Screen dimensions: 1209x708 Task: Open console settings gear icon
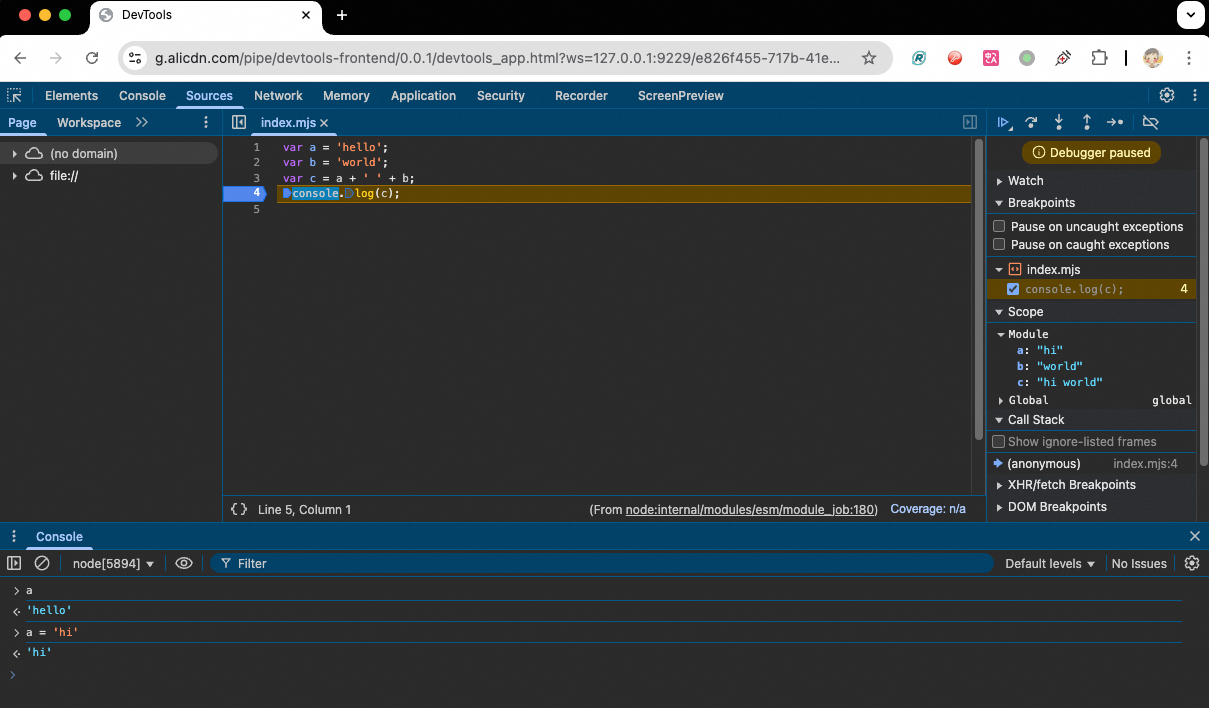pos(1192,563)
